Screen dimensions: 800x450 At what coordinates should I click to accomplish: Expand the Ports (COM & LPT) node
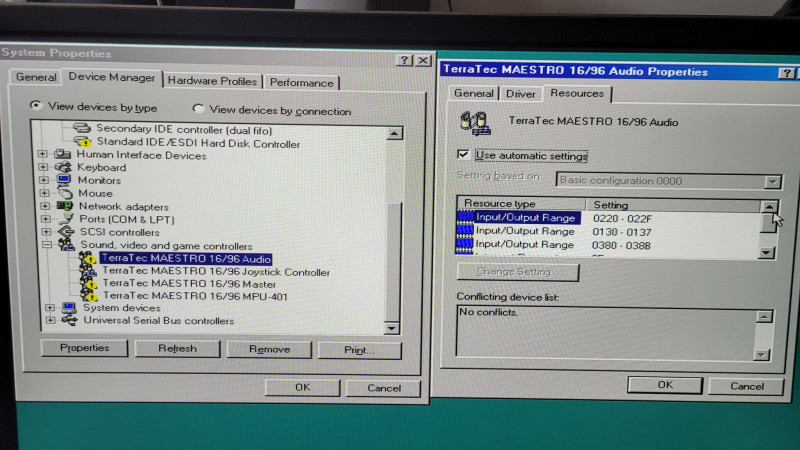pyautogui.click(x=45, y=218)
